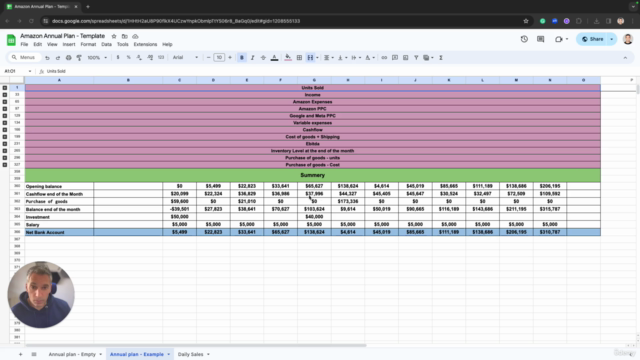
Task: Open borders options
Action: click(299, 58)
